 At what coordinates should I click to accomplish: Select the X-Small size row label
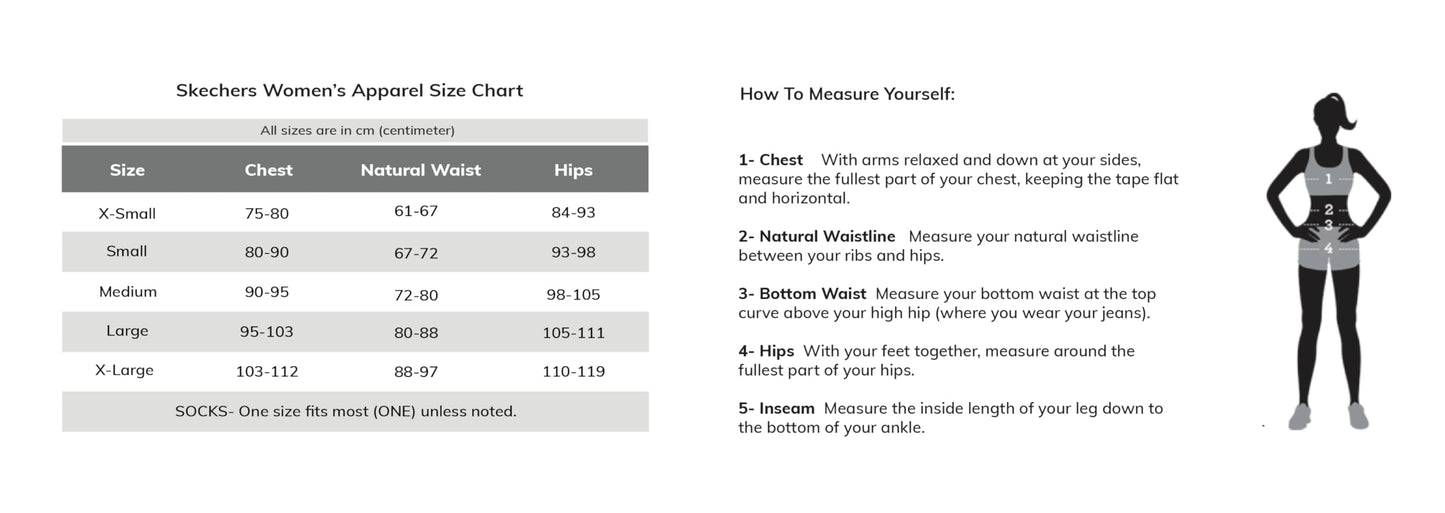point(127,213)
